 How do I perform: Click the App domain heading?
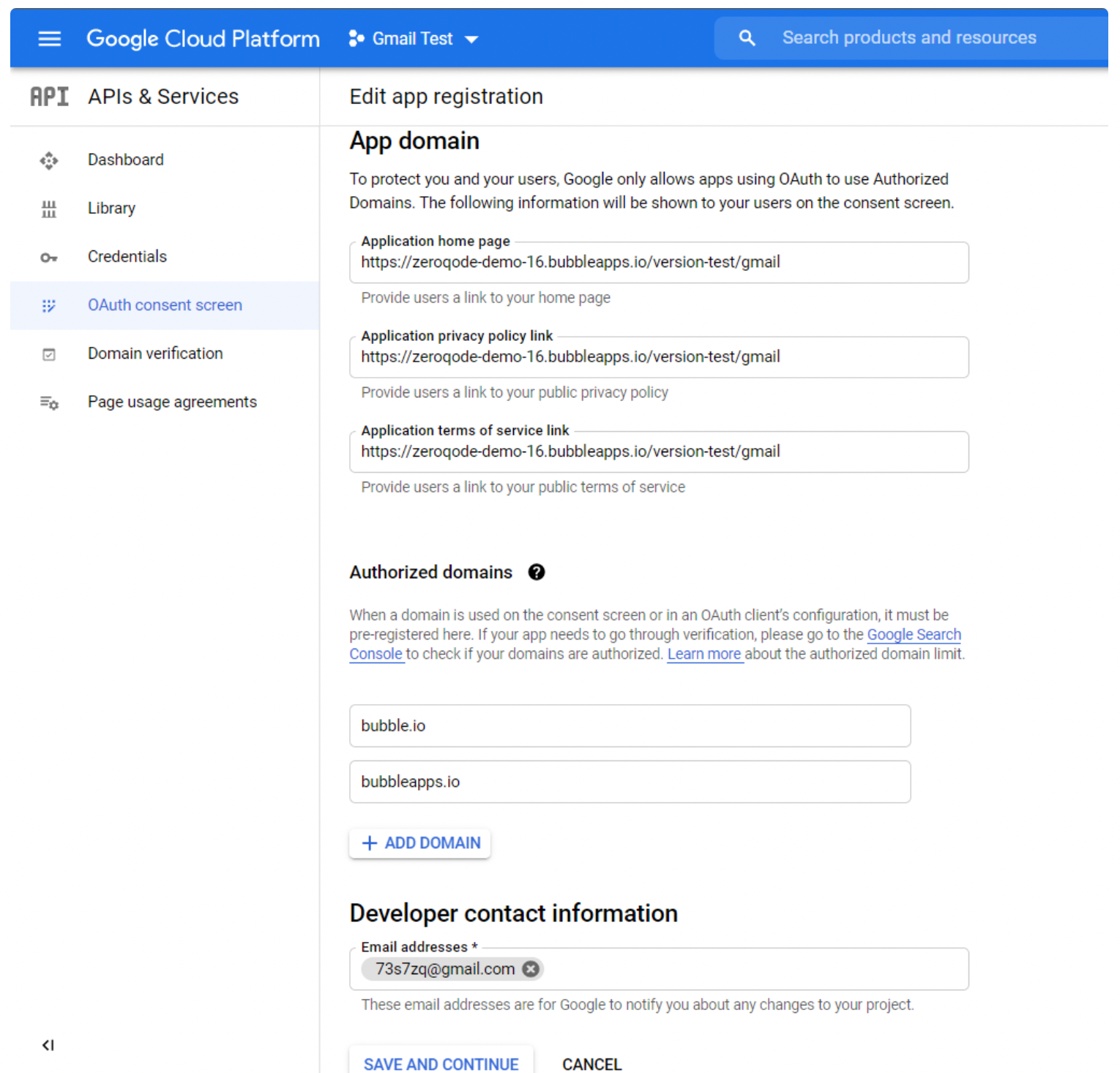pos(414,141)
